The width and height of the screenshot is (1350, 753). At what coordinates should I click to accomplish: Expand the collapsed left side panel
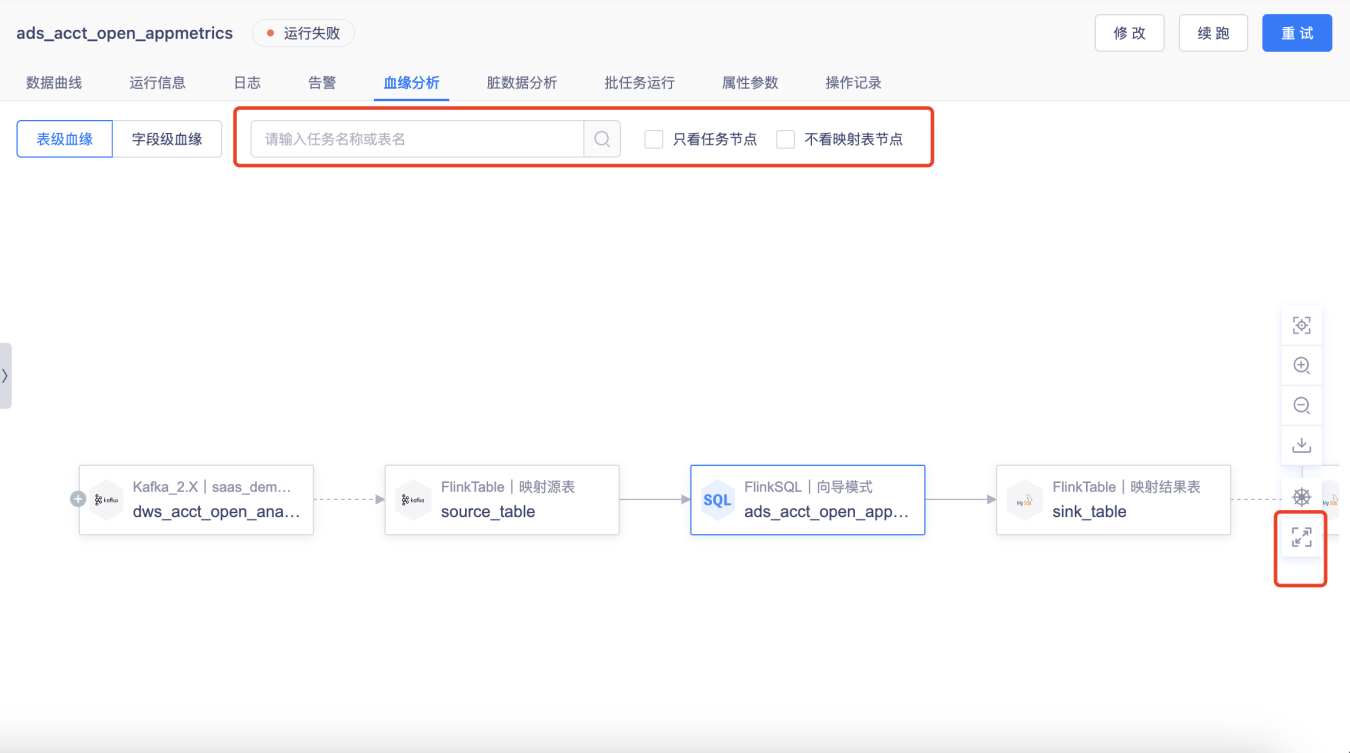(5, 376)
